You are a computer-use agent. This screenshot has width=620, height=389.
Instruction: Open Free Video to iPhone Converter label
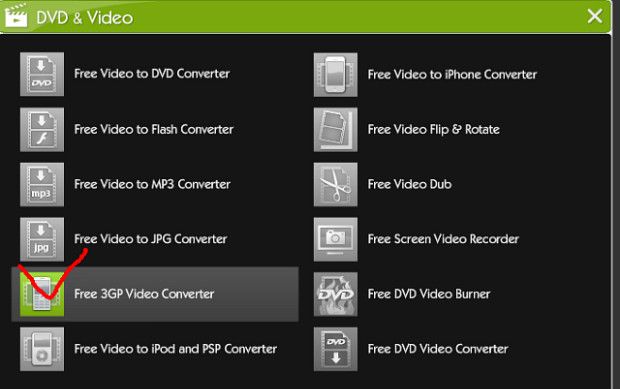(x=452, y=74)
